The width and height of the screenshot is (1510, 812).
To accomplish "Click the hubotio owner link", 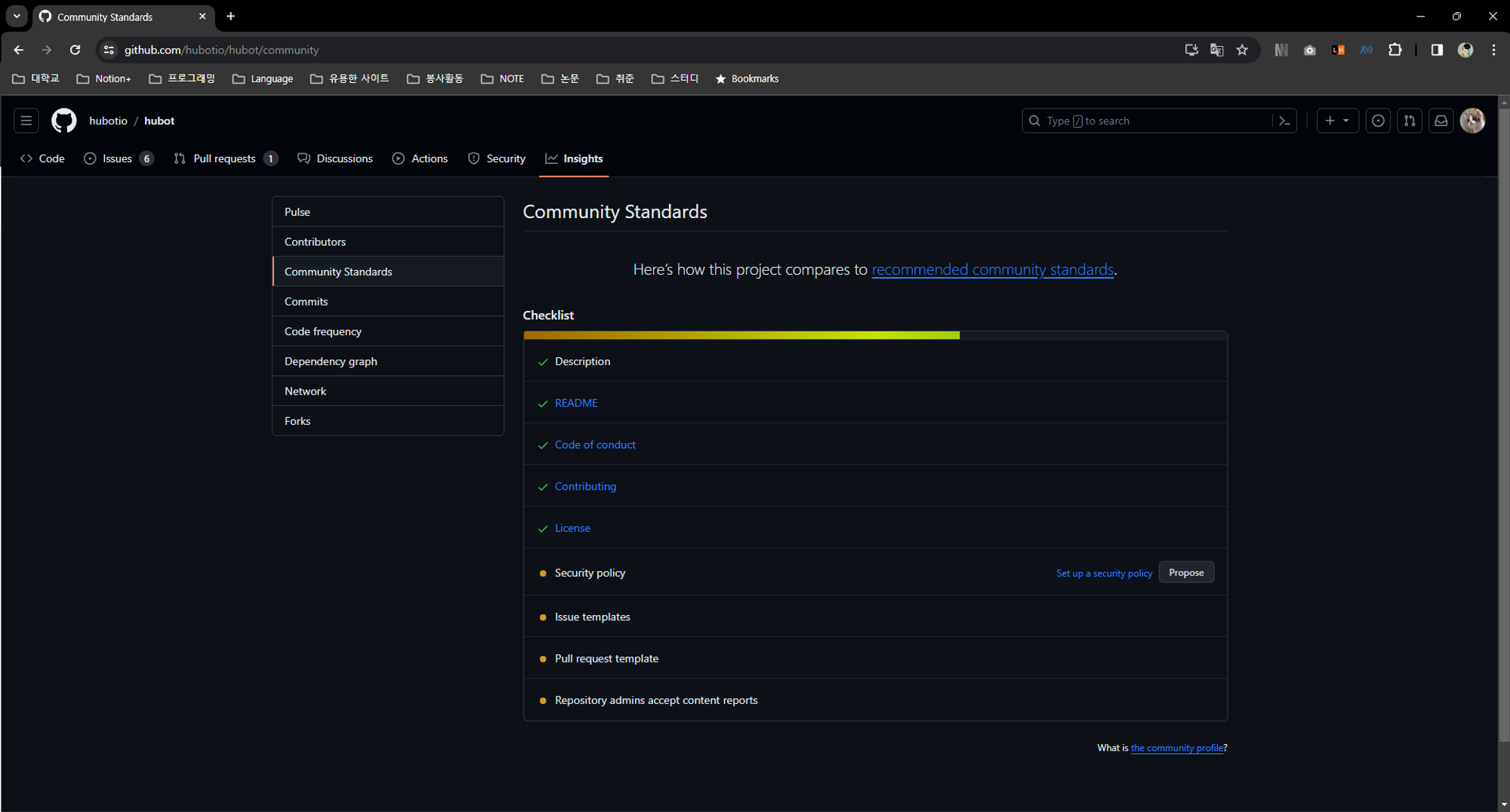I will [108, 121].
